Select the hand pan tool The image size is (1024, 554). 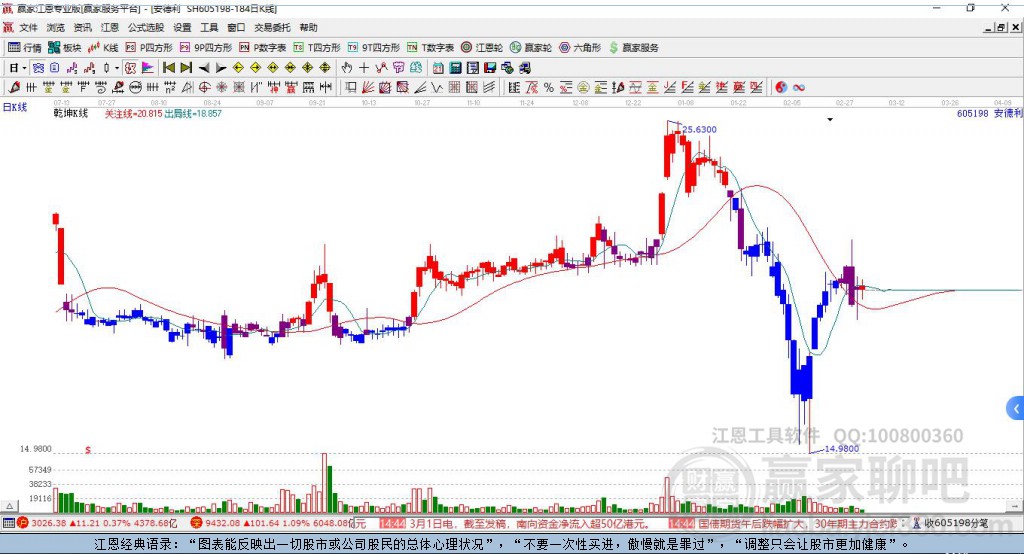pos(347,67)
